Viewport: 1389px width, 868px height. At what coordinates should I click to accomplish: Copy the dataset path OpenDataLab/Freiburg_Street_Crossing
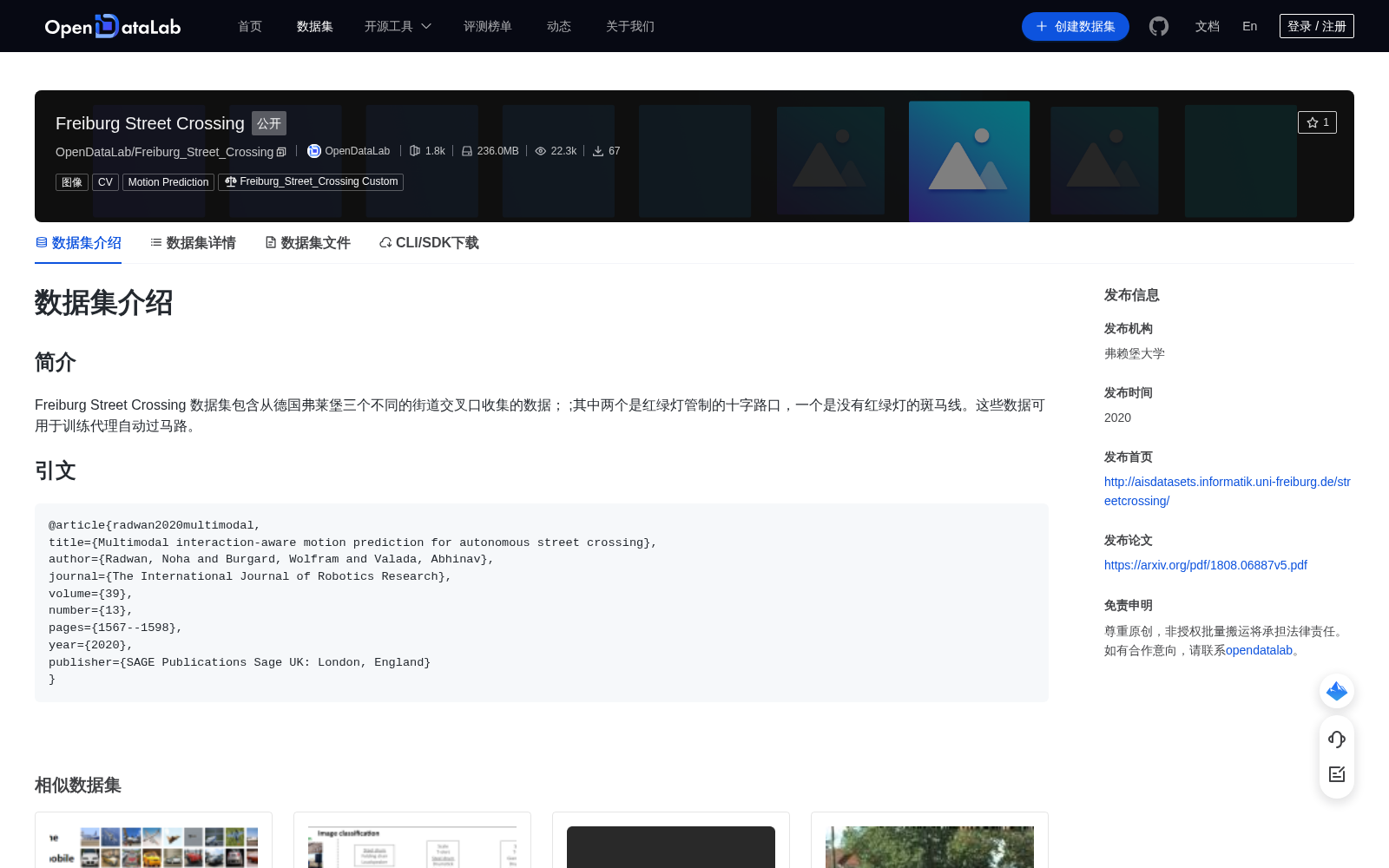pyautogui.click(x=281, y=152)
